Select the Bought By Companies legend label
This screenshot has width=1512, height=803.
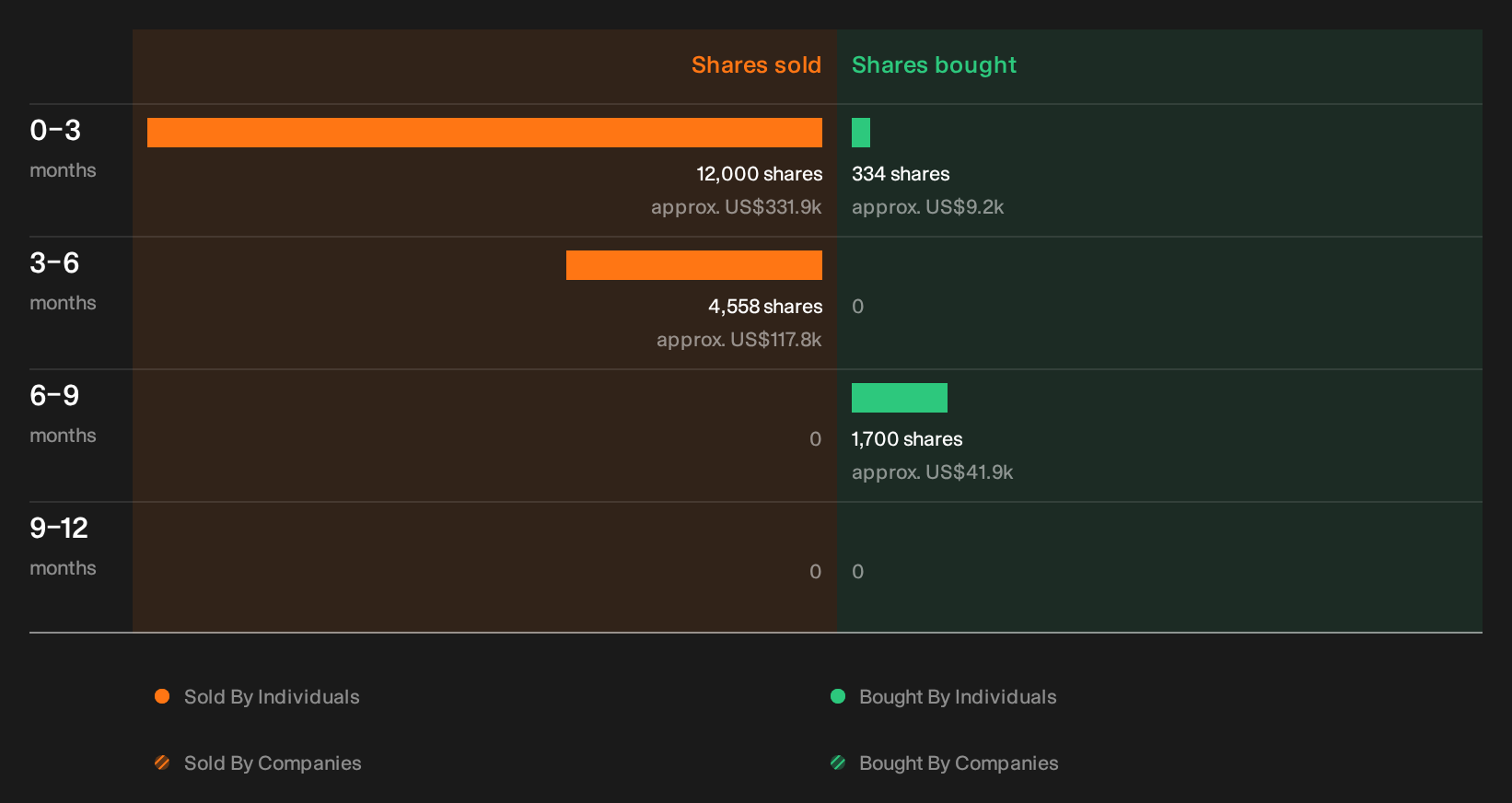tap(959, 763)
